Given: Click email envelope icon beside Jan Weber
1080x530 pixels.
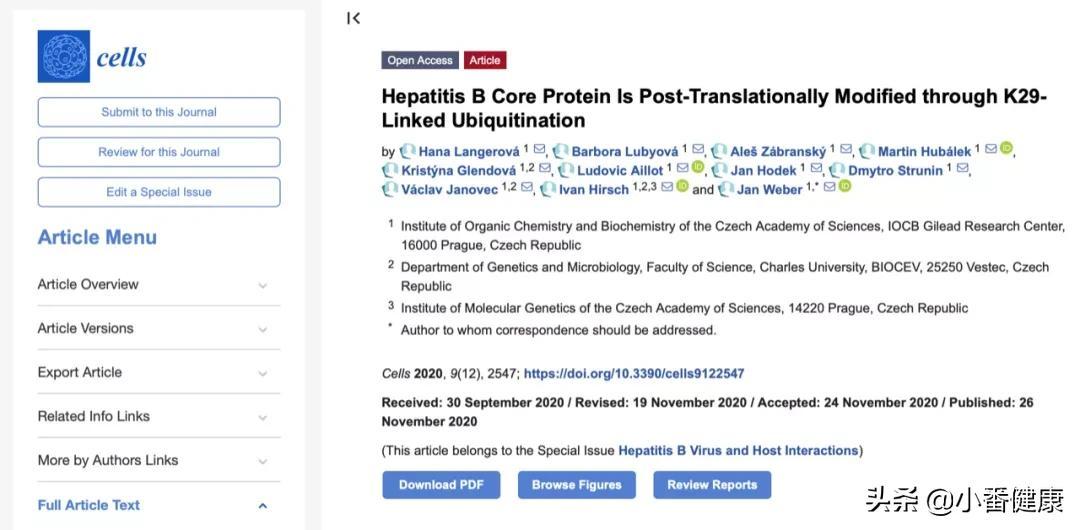Looking at the screenshot, I should pyautogui.click(x=830, y=187).
